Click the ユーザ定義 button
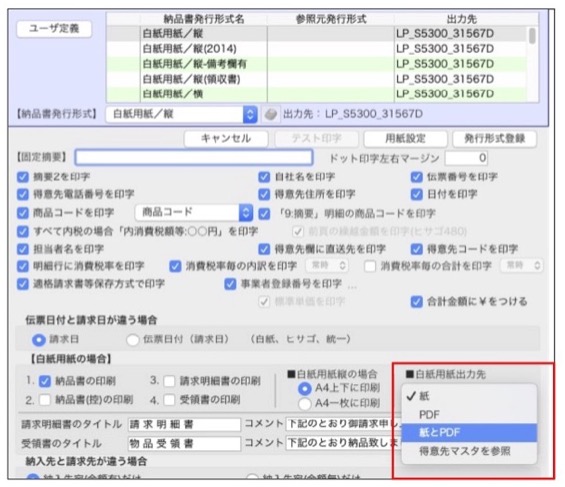The height and width of the screenshot is (487, 565). (54, 29)
